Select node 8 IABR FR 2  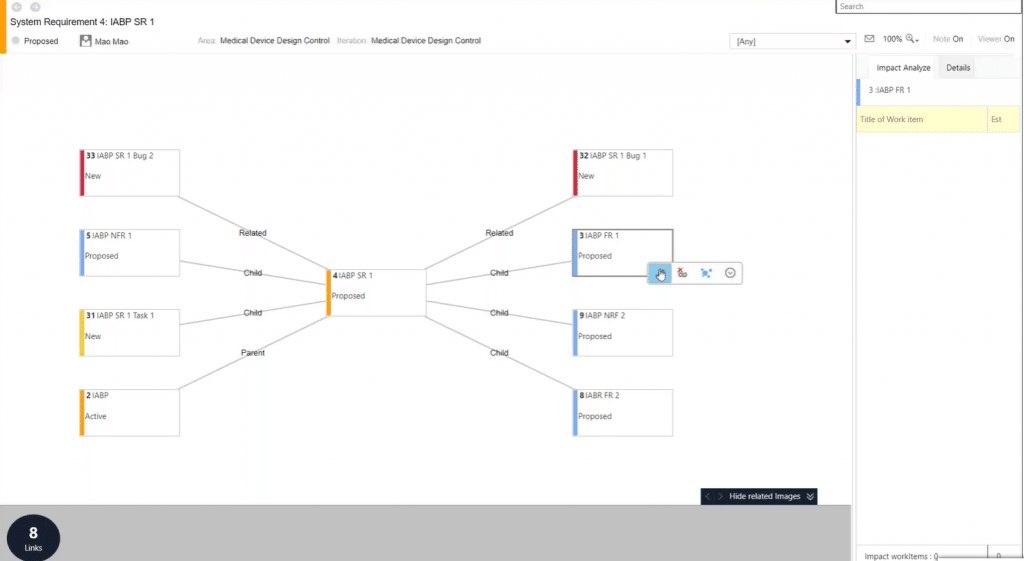[x=622, y=413]
